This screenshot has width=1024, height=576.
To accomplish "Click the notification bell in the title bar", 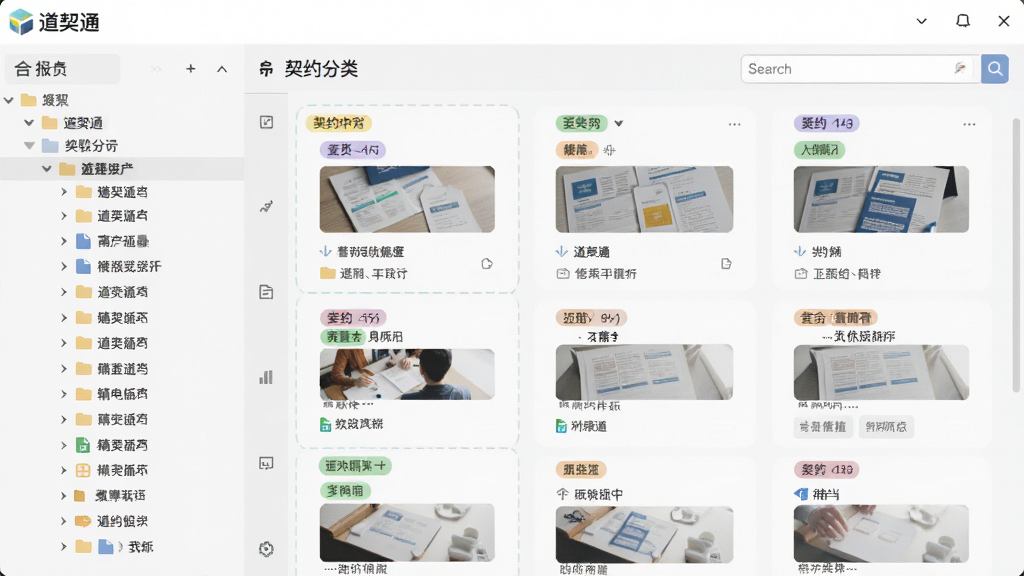I will click(963, 21).
